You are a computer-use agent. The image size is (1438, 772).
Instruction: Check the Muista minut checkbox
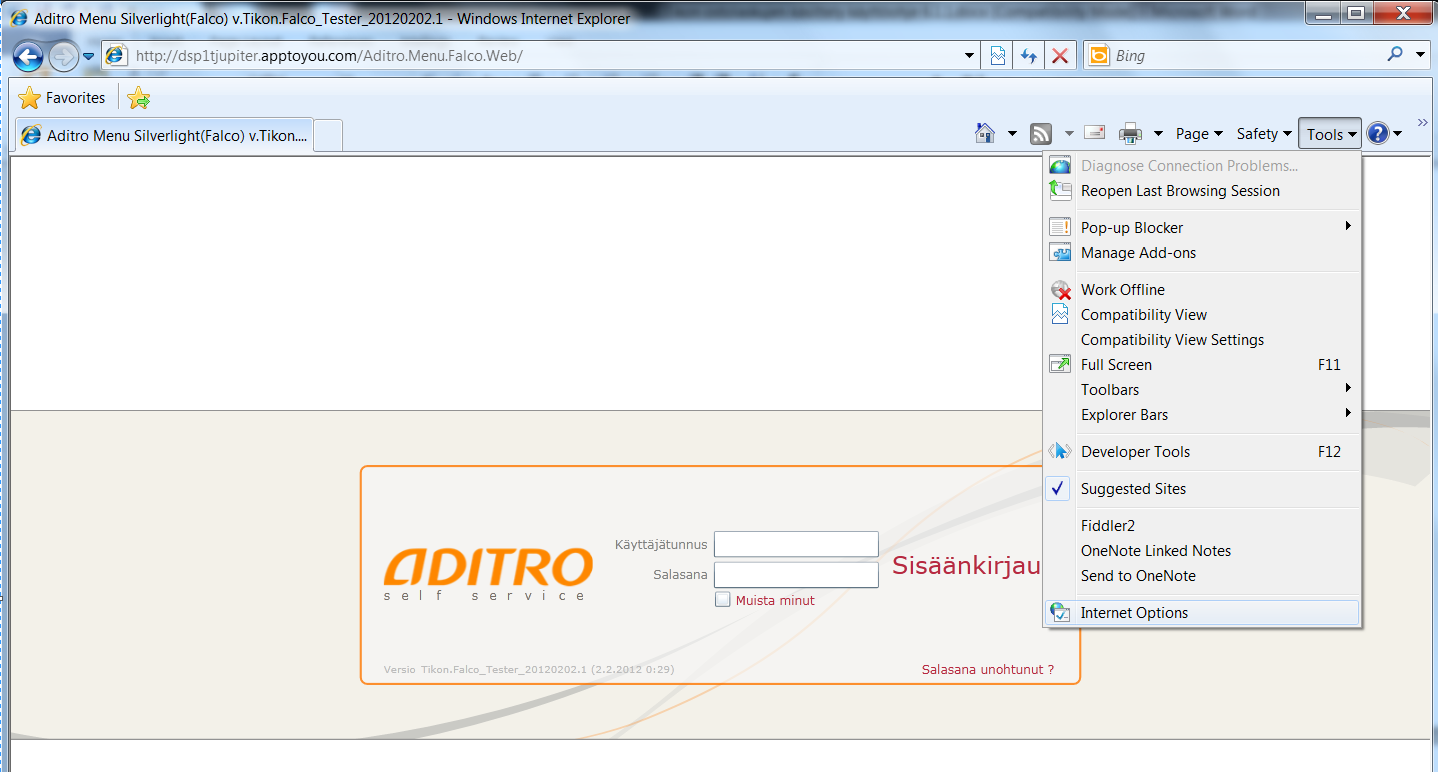pyautogui.click(x=723, y=600)
